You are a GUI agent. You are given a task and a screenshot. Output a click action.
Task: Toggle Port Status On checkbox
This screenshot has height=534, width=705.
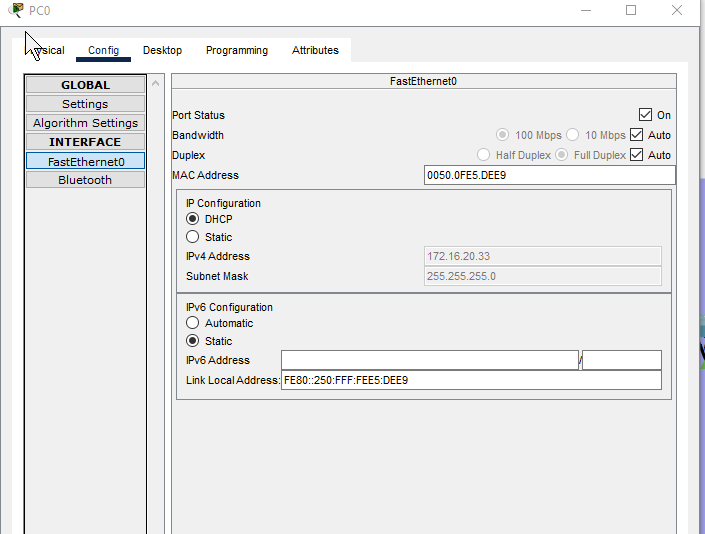pos(645,115)
